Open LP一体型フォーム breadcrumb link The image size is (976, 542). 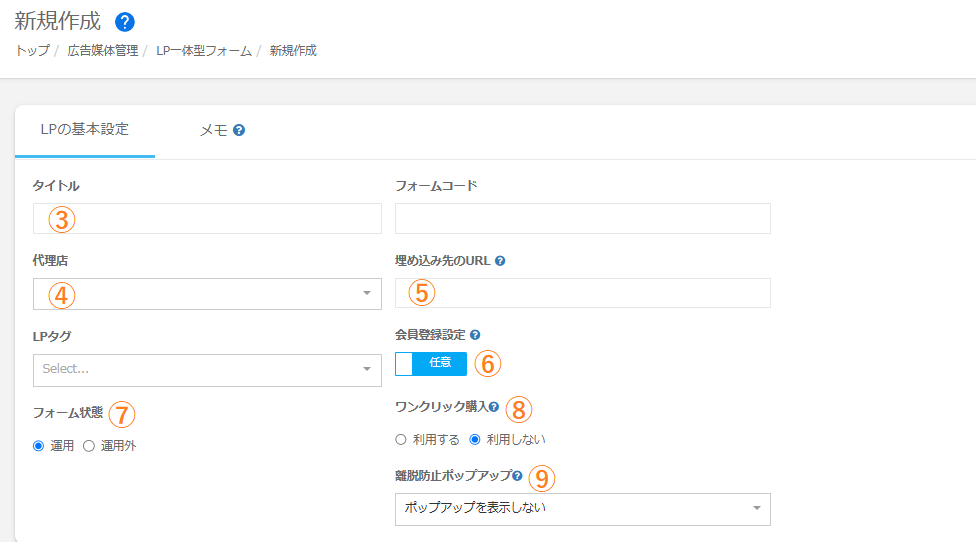(204, 50)
